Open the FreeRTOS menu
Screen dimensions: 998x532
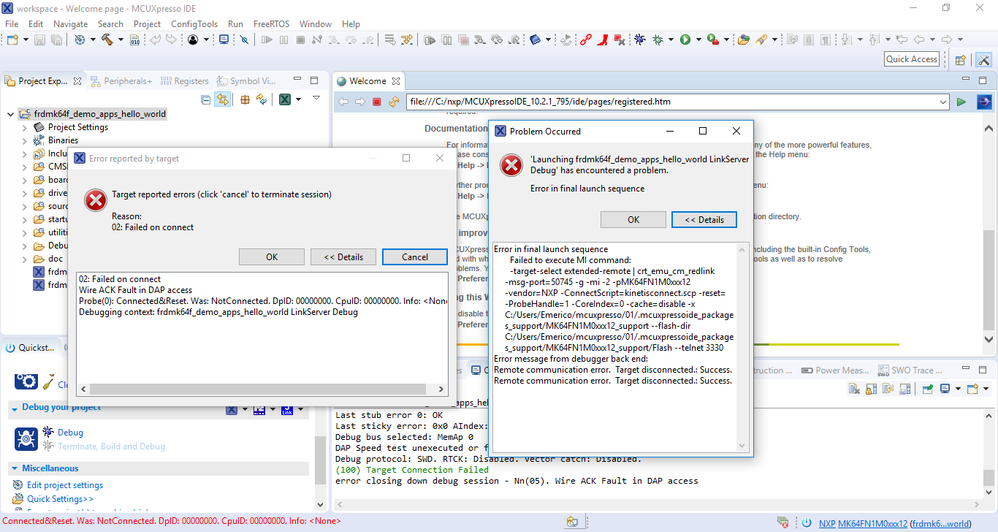(271, 24)
